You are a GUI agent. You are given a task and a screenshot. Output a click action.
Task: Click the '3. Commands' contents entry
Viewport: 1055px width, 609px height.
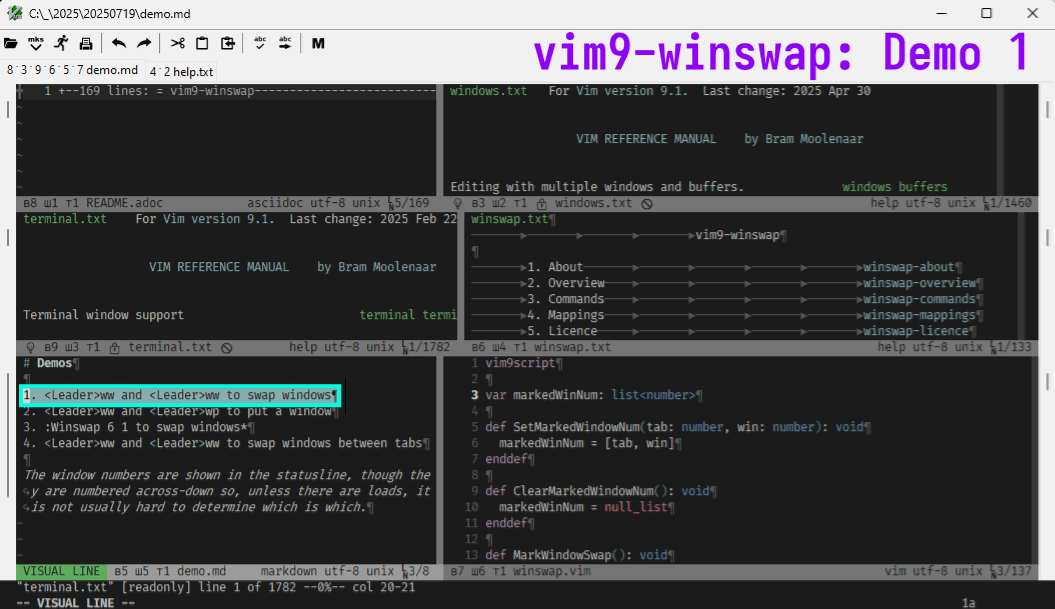566,299
